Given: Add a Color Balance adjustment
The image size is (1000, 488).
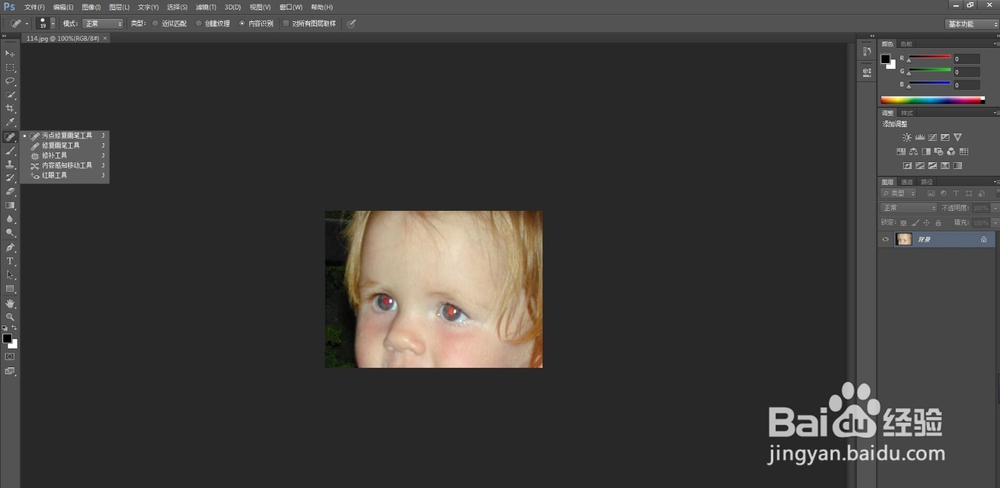Looking at the screenshot, I should 913,152.
